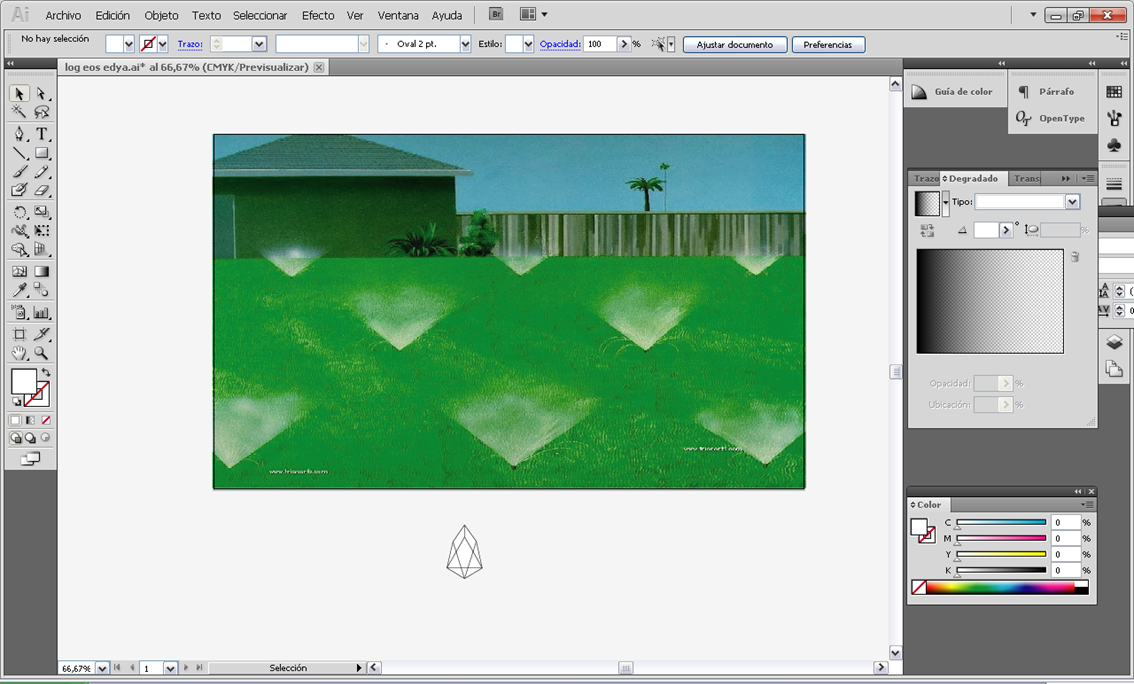1134x684 pixels.
Task: Swap fill and stroke colors
Action: click(x=45, y=372)
